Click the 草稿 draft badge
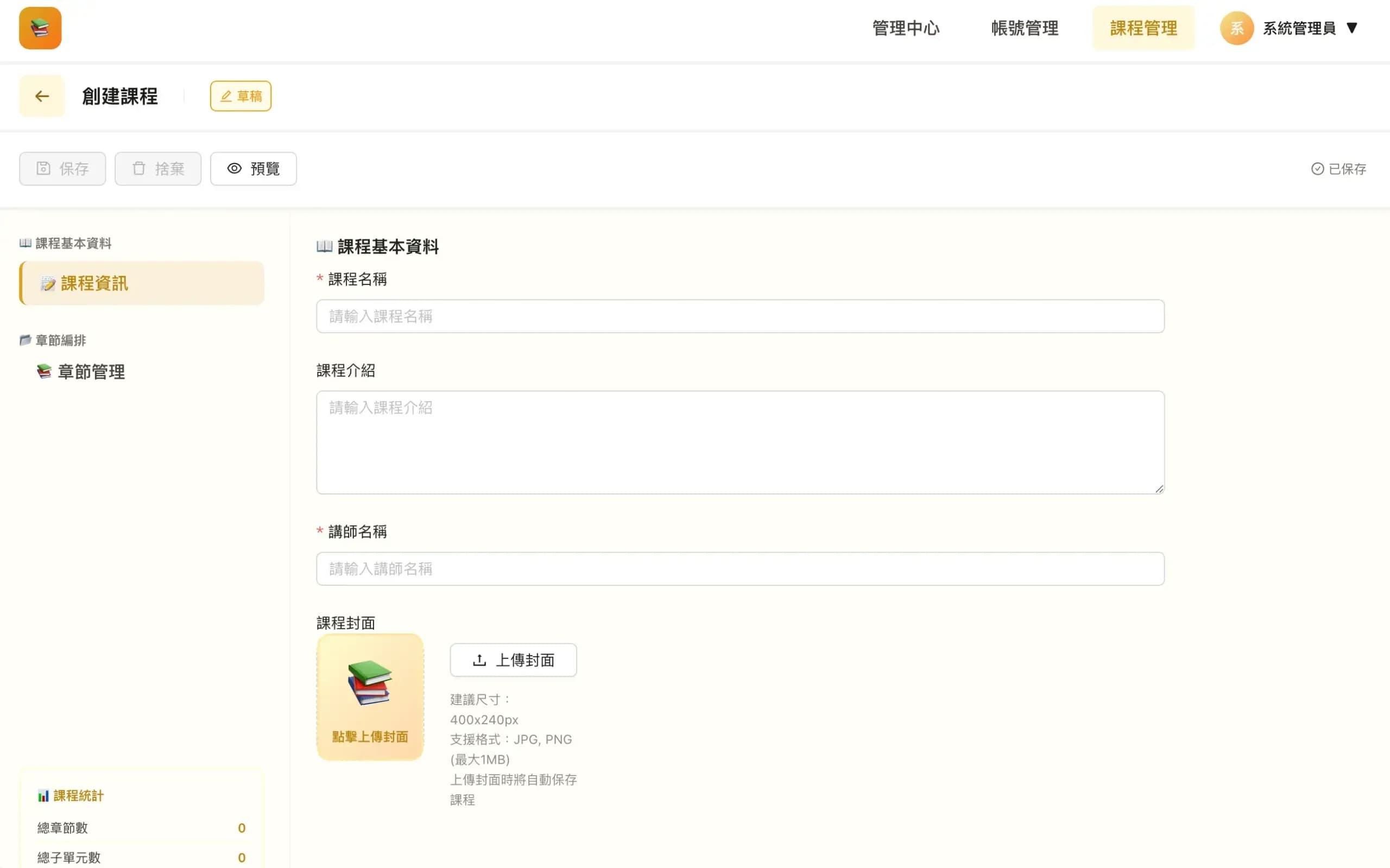 point(240,96)
